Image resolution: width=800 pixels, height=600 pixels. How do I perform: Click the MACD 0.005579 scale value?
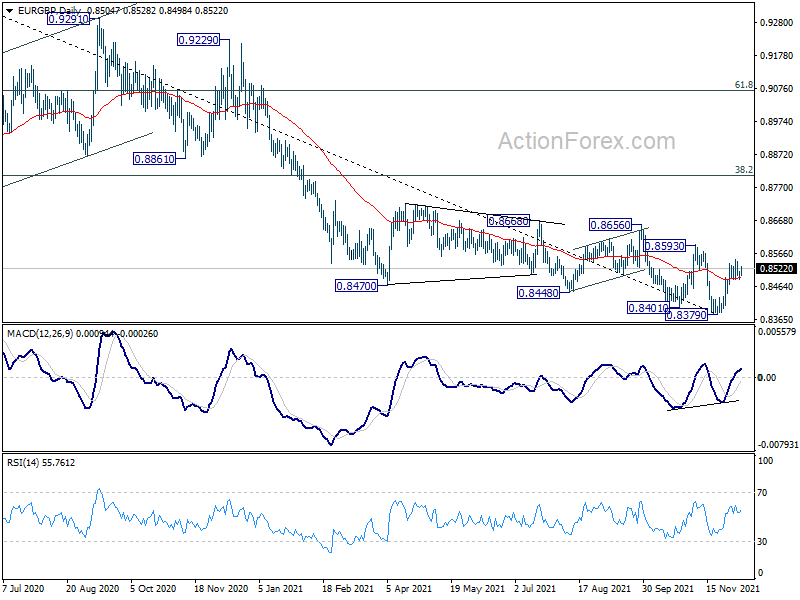point(777,332)
